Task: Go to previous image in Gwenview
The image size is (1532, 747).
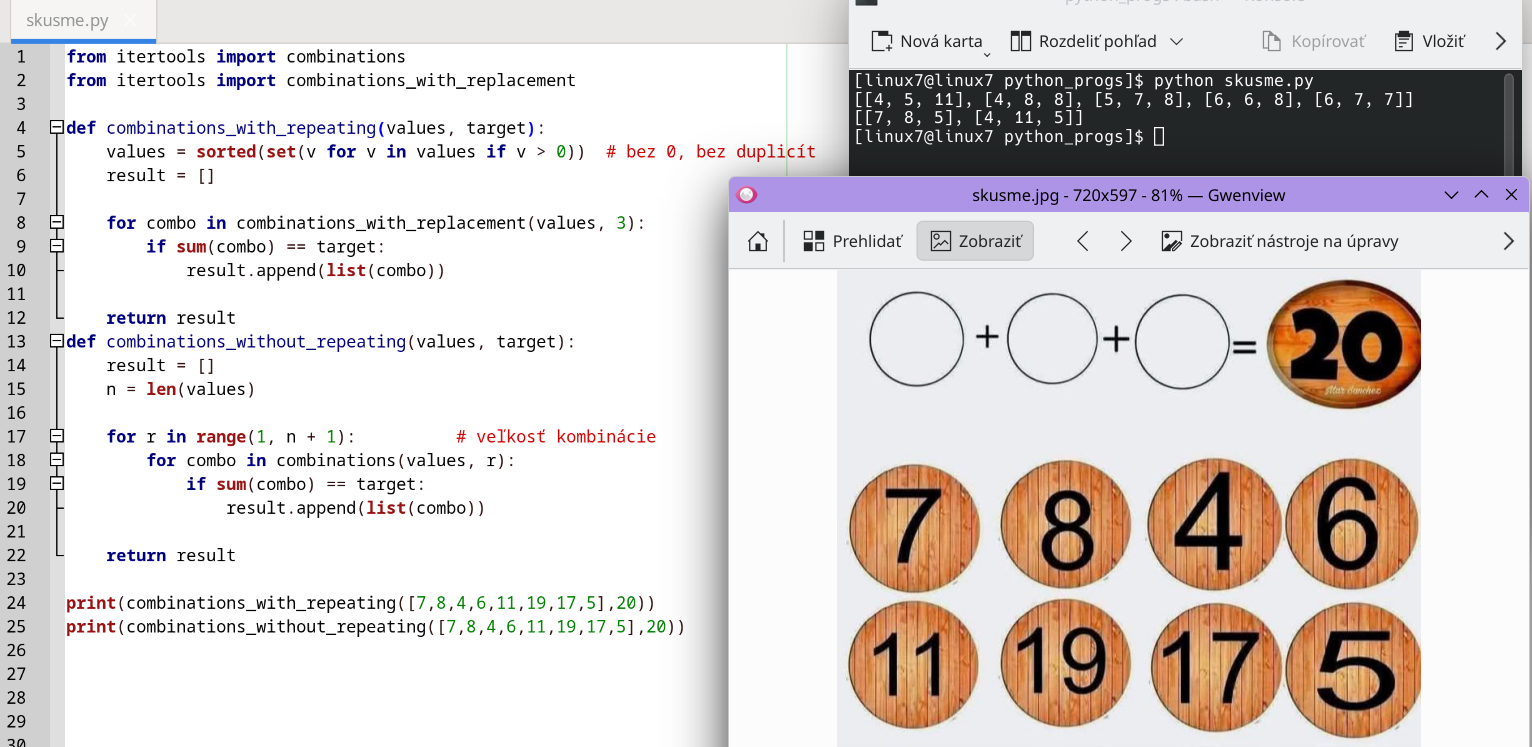Action: tap(1082, 241)
